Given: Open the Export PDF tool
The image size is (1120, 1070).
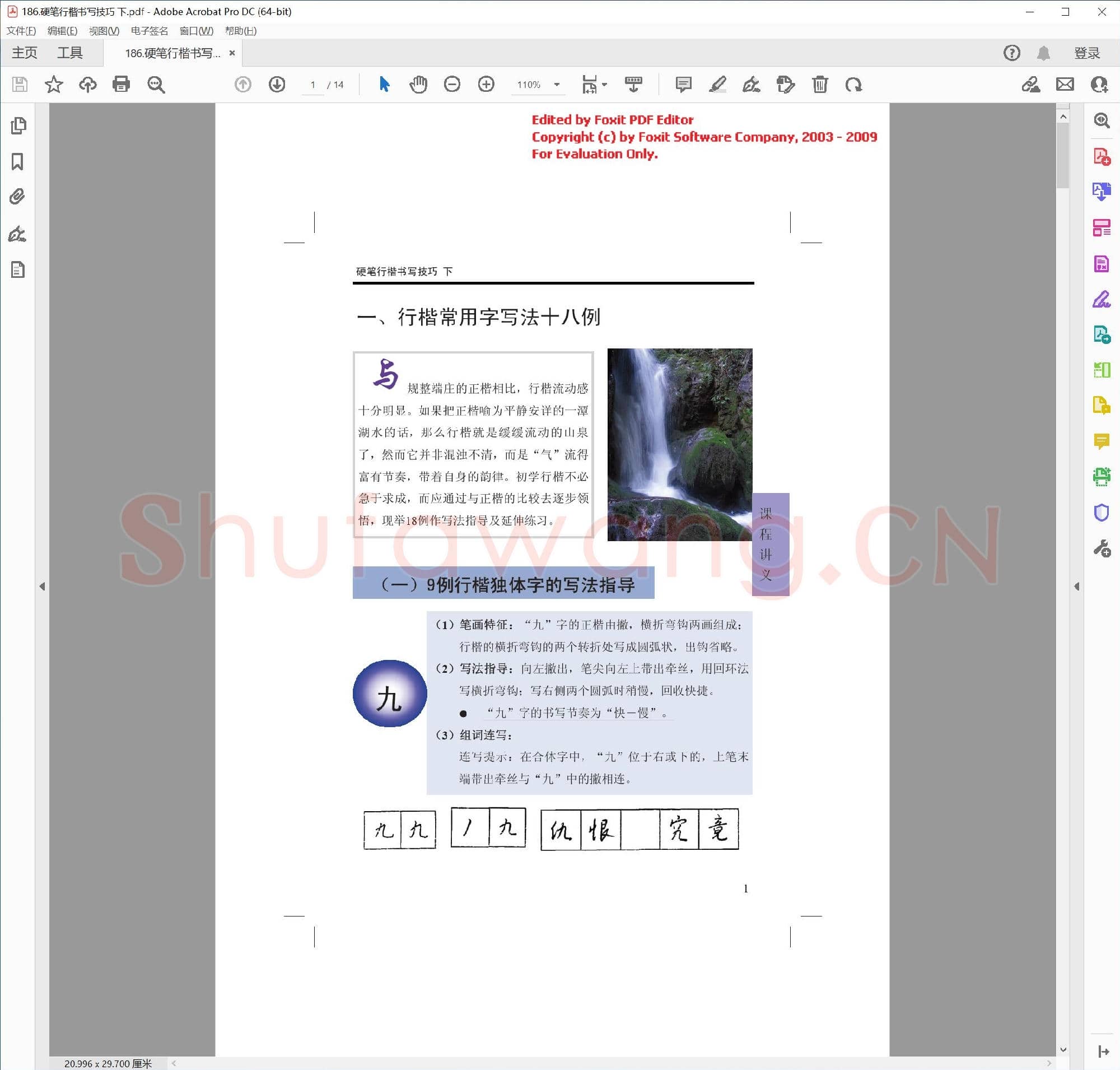Looking at the screenshot, I should [1102, 192].
